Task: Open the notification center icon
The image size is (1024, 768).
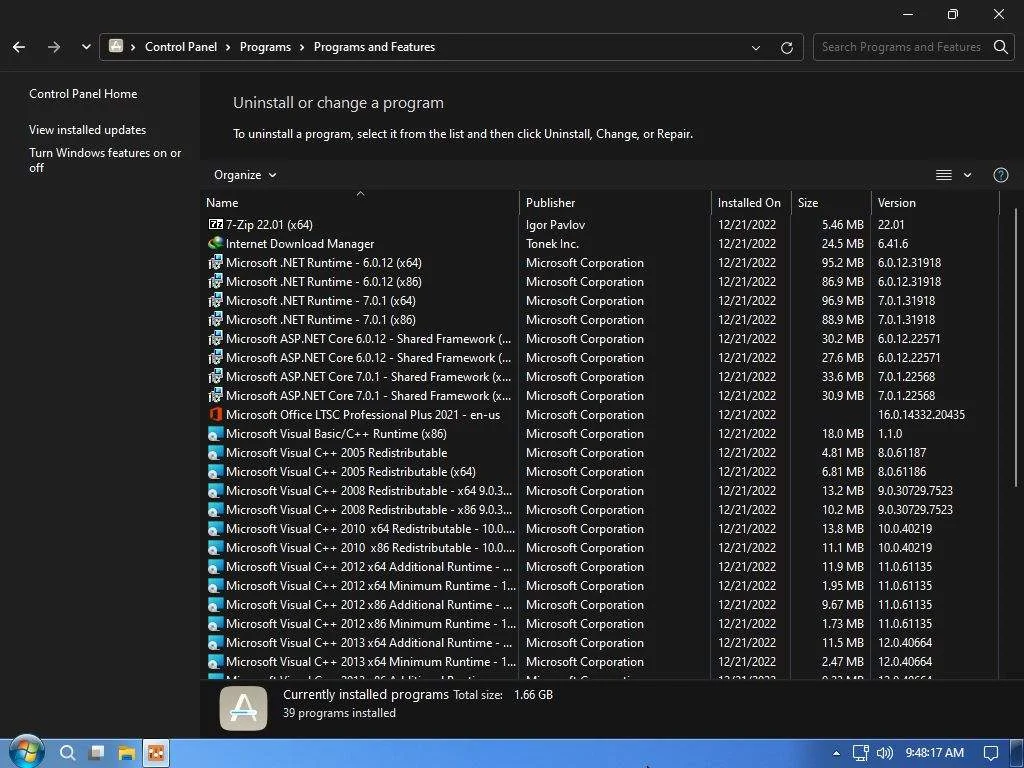Action: coord(991,753)
